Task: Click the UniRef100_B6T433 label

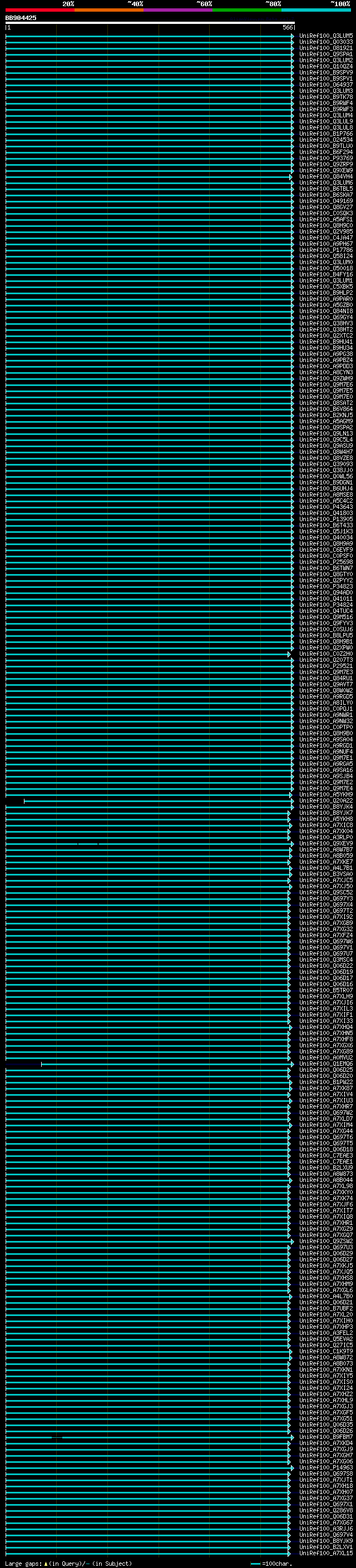Action: point(325,525)
